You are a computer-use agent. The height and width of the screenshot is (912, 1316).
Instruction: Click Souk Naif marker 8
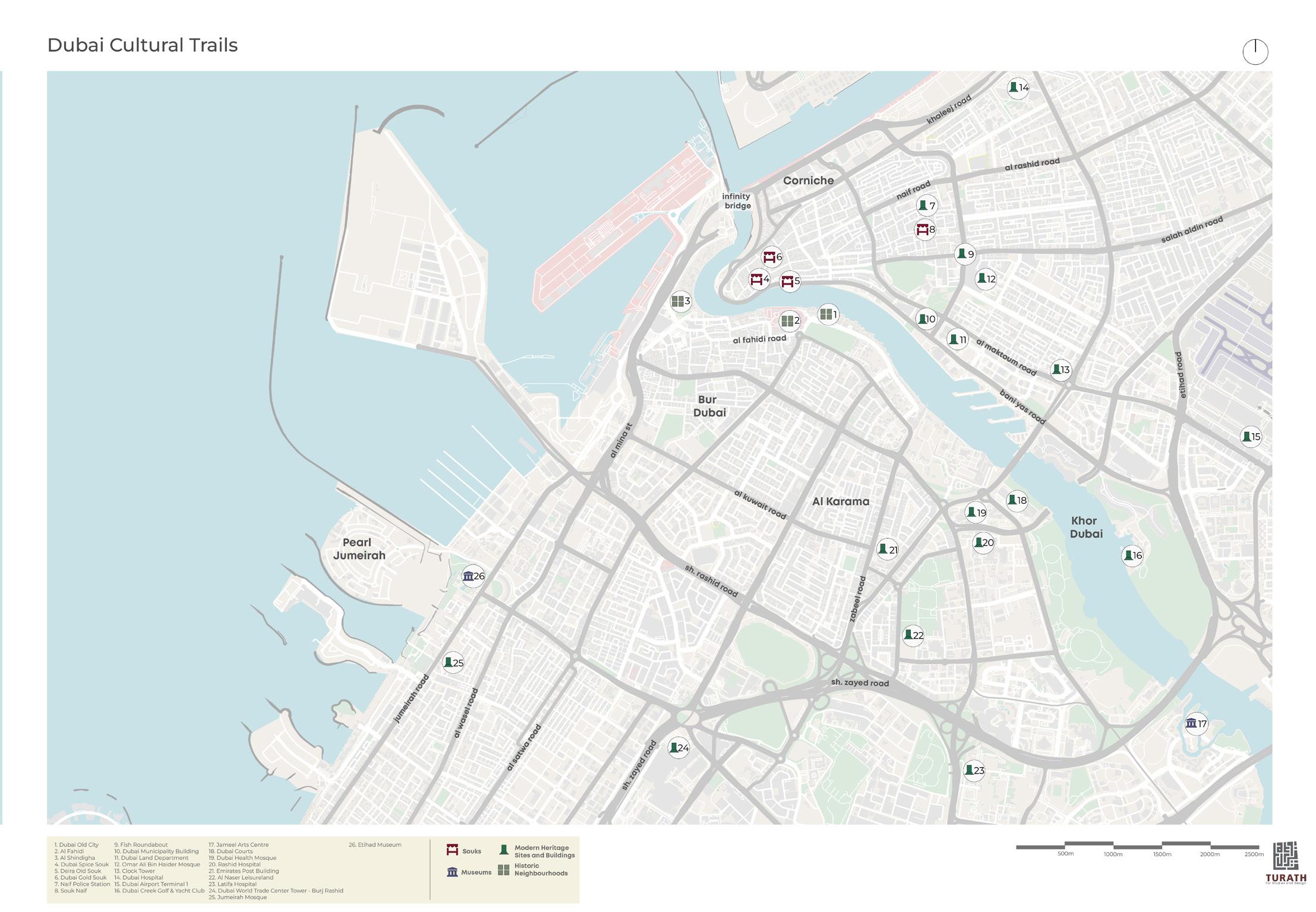(925, 229)
